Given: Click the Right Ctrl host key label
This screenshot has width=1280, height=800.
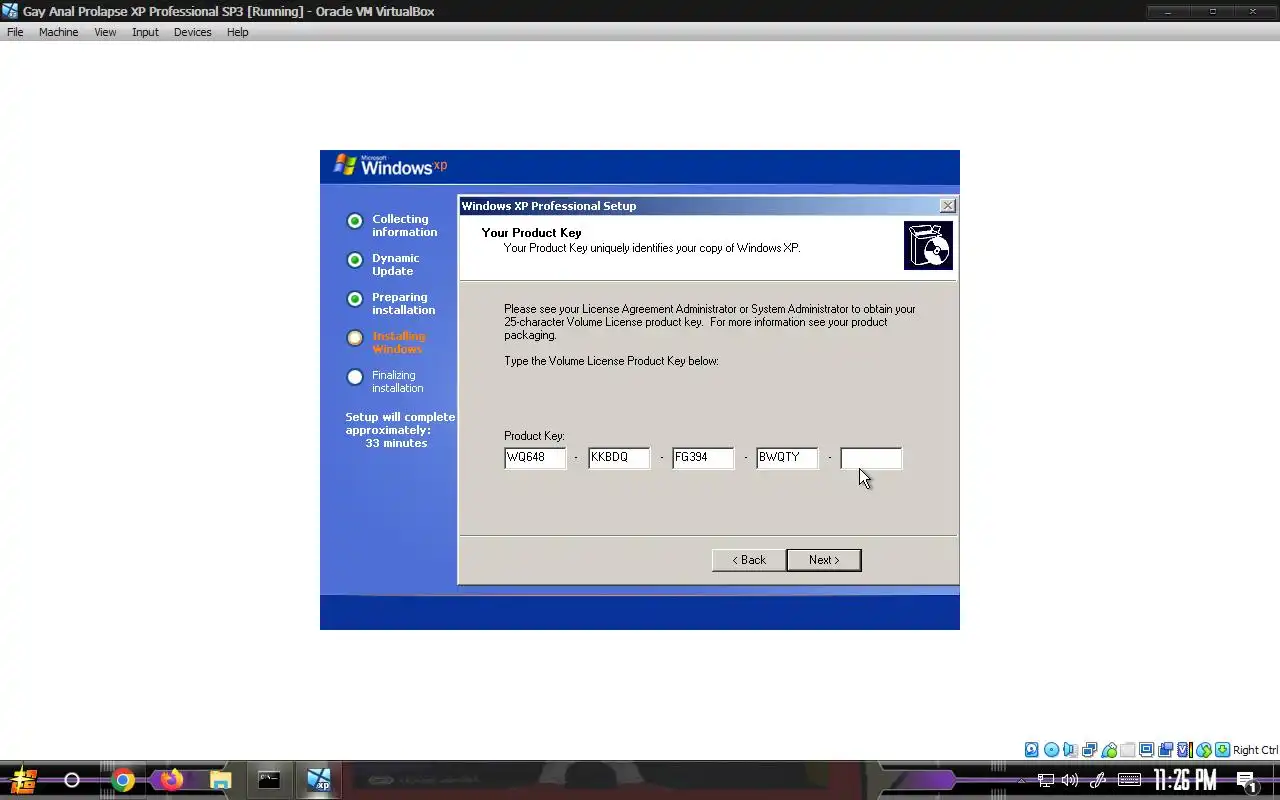Looking at the screenshot, I should (1255, 750).
